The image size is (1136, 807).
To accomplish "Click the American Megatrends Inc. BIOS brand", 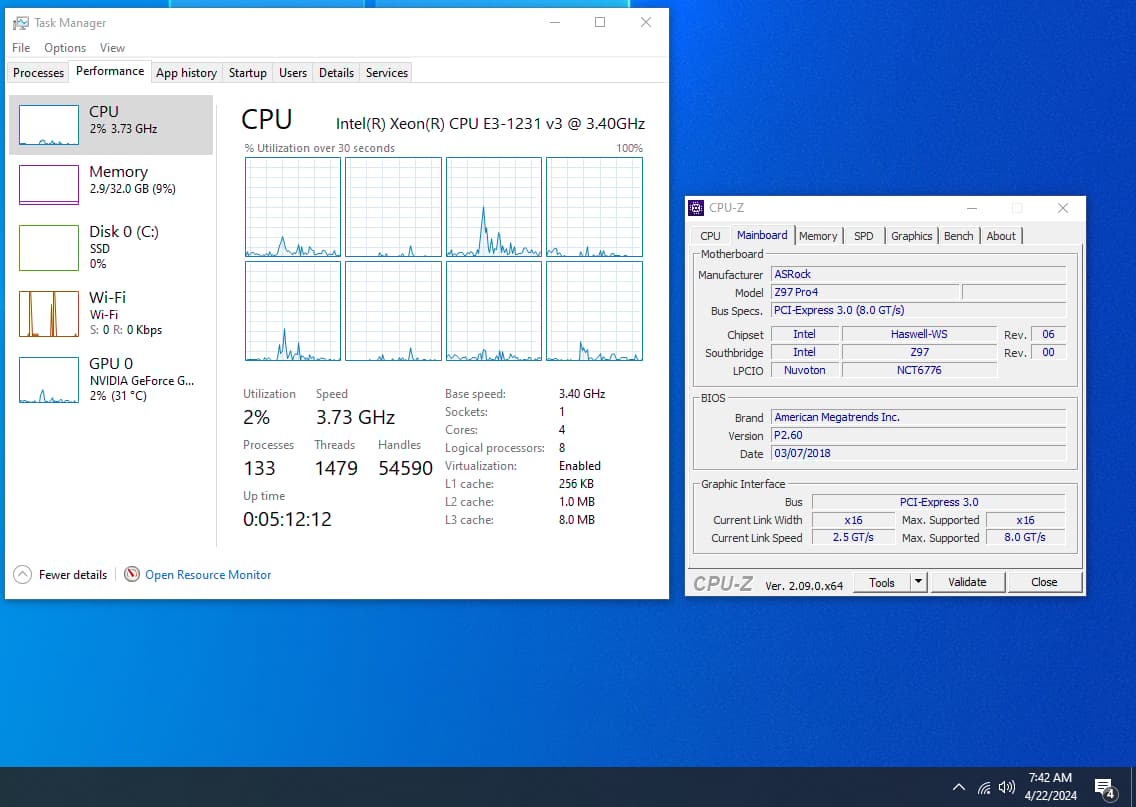I will coord(919,417).
